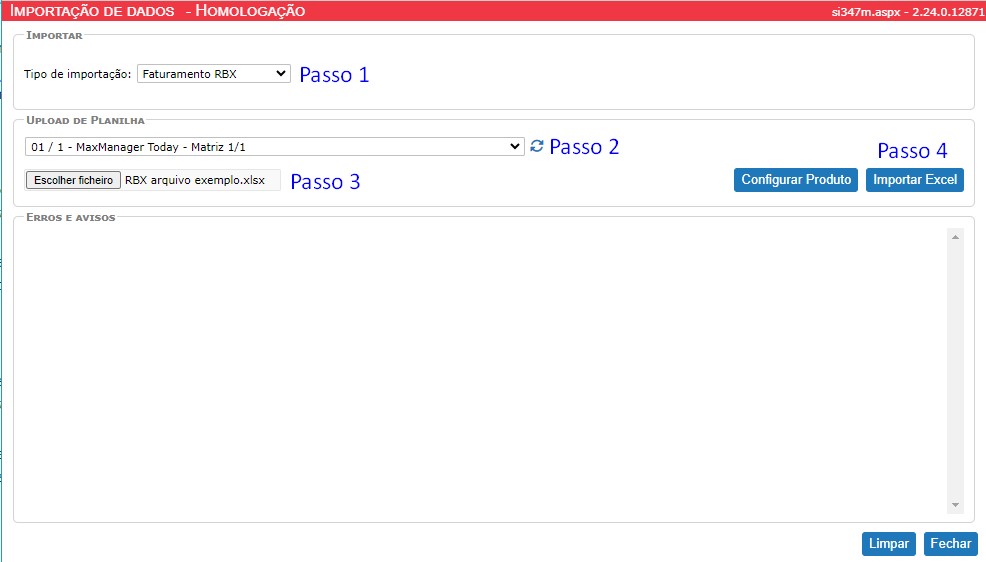Click the Fechar button

[951, 544]
